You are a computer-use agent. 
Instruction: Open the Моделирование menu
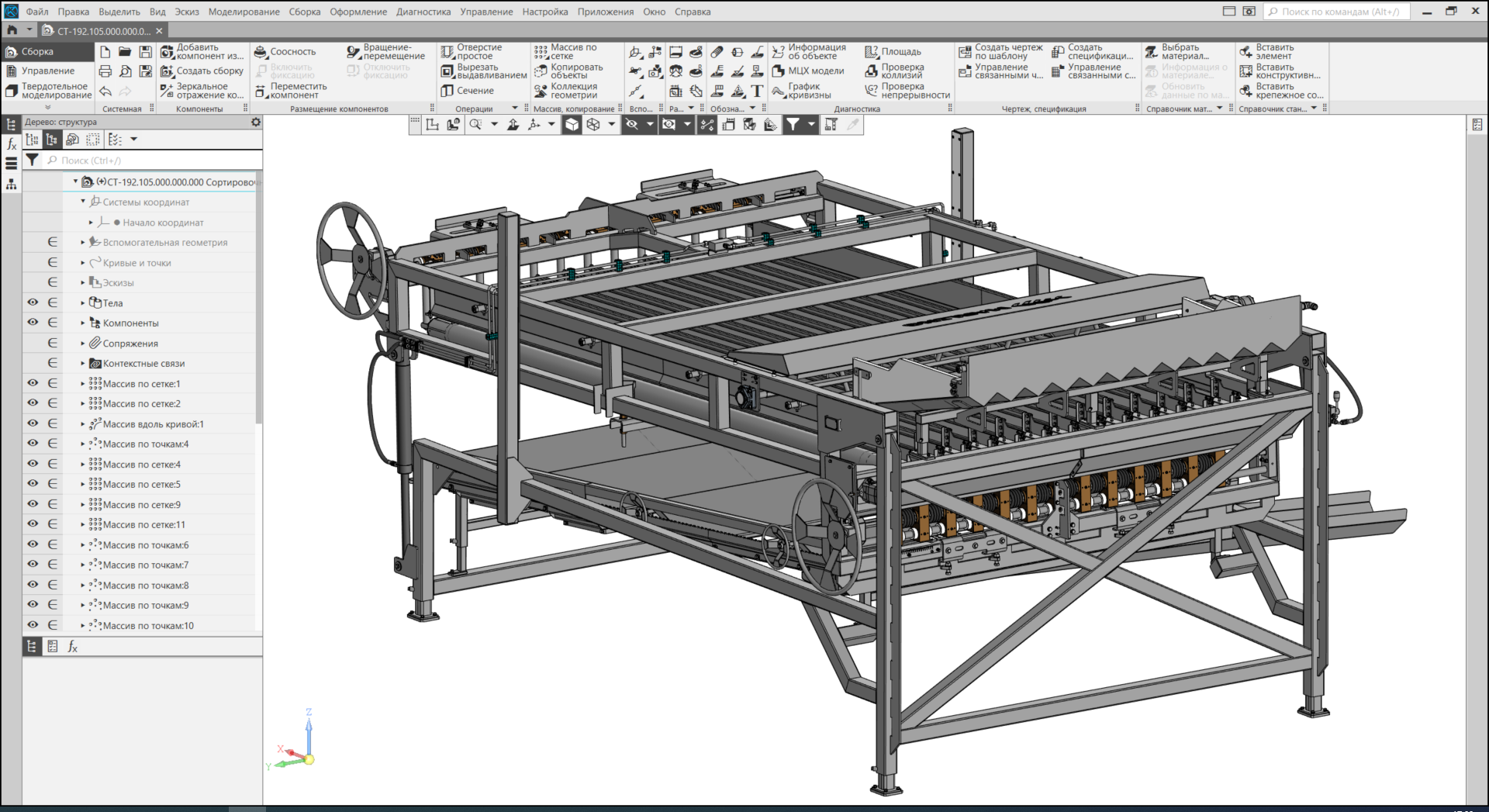[x=244, y=12]
